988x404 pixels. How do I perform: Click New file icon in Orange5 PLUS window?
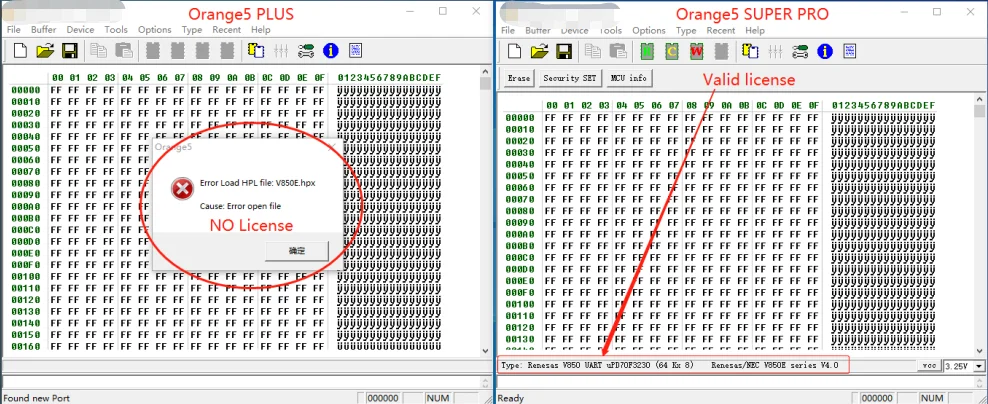21,50
